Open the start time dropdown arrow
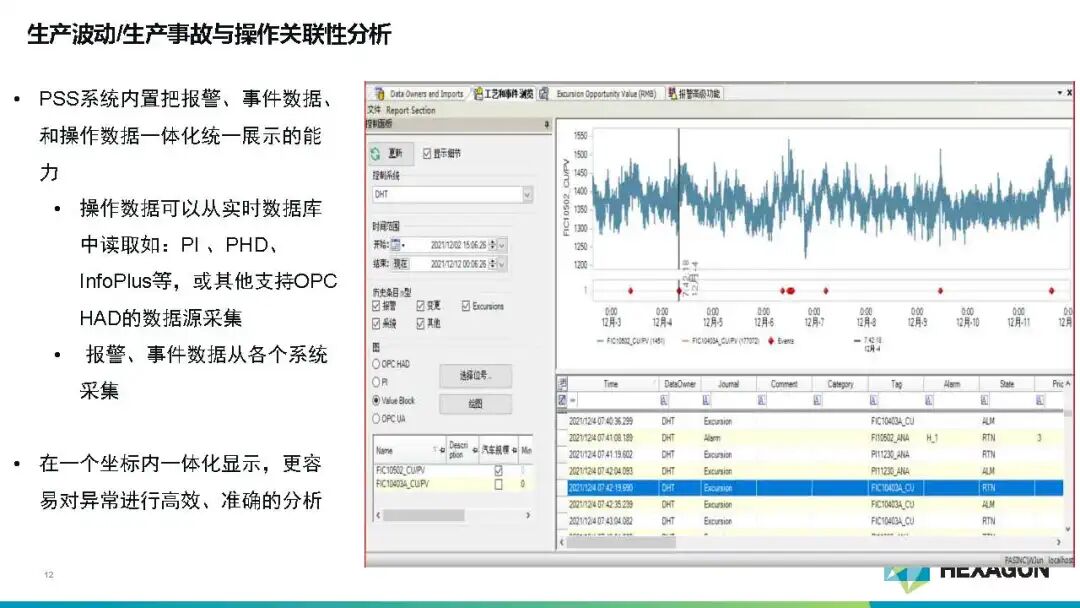The image size is (1080, 608). 501,245
